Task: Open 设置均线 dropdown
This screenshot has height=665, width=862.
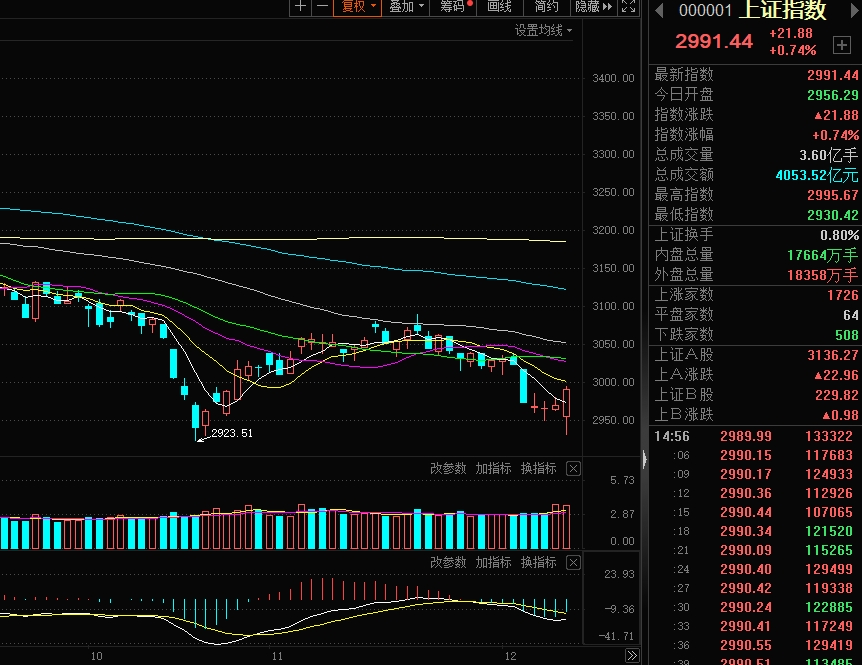Action: (x=543, y=31)
